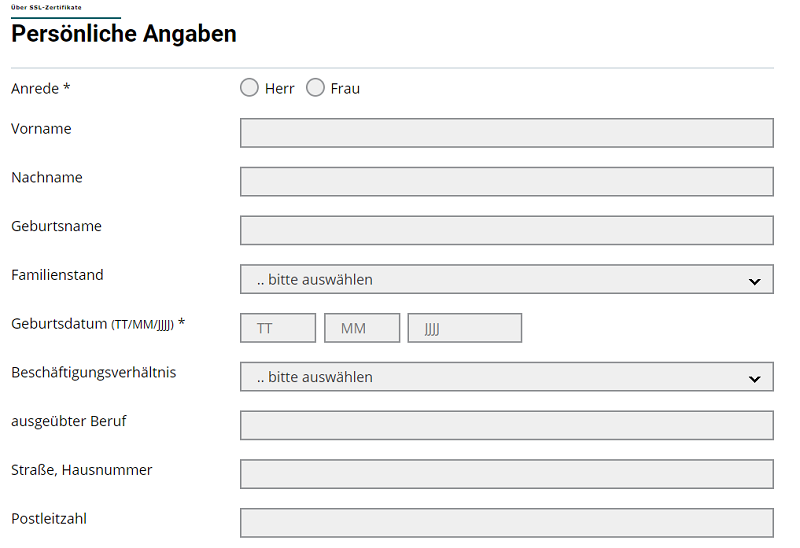
Task: Click the Vorname input field
Action: pyautogui.click(x=507, y=133)
